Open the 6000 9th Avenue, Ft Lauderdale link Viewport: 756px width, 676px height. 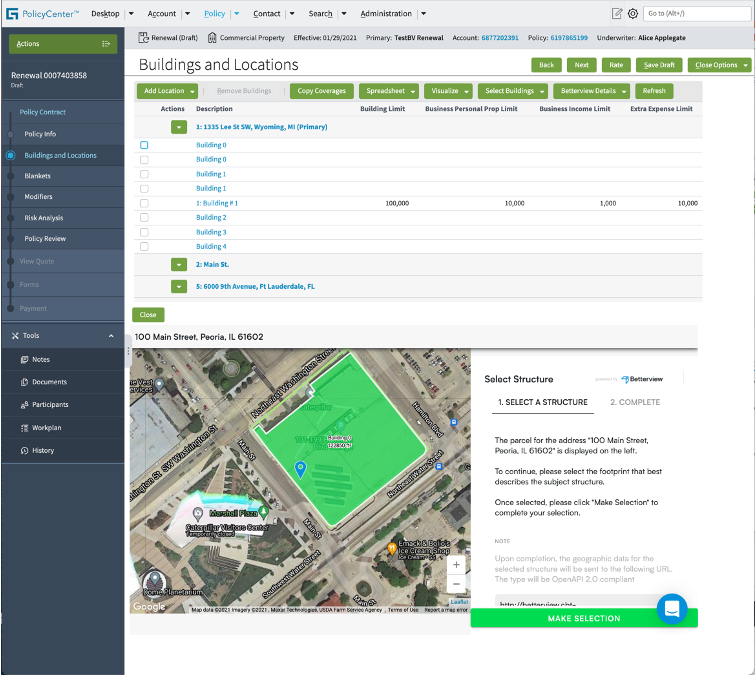click(x=255, y=287)
